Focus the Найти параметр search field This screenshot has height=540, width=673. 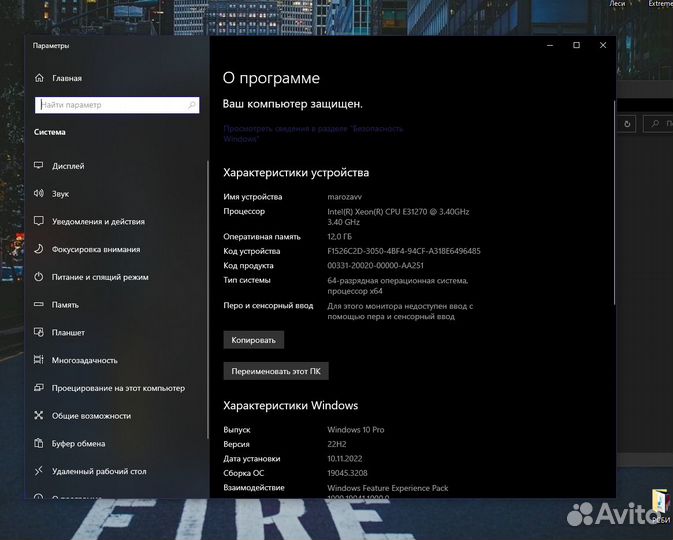point(117,105)
